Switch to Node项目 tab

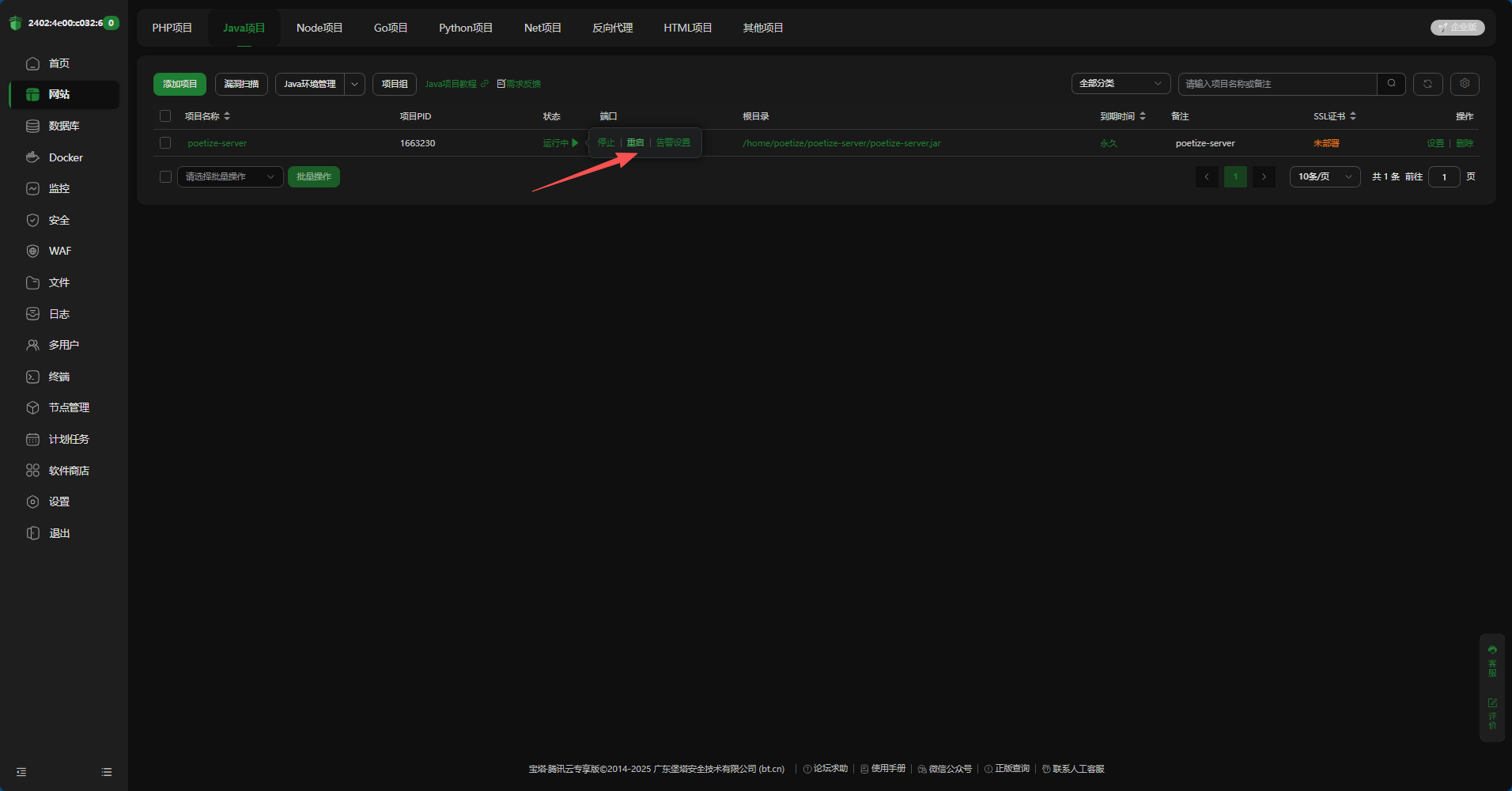point(319,28)
